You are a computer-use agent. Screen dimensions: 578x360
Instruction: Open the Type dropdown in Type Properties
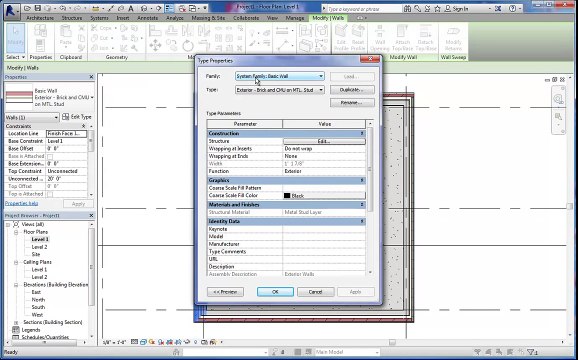[321, 90]
